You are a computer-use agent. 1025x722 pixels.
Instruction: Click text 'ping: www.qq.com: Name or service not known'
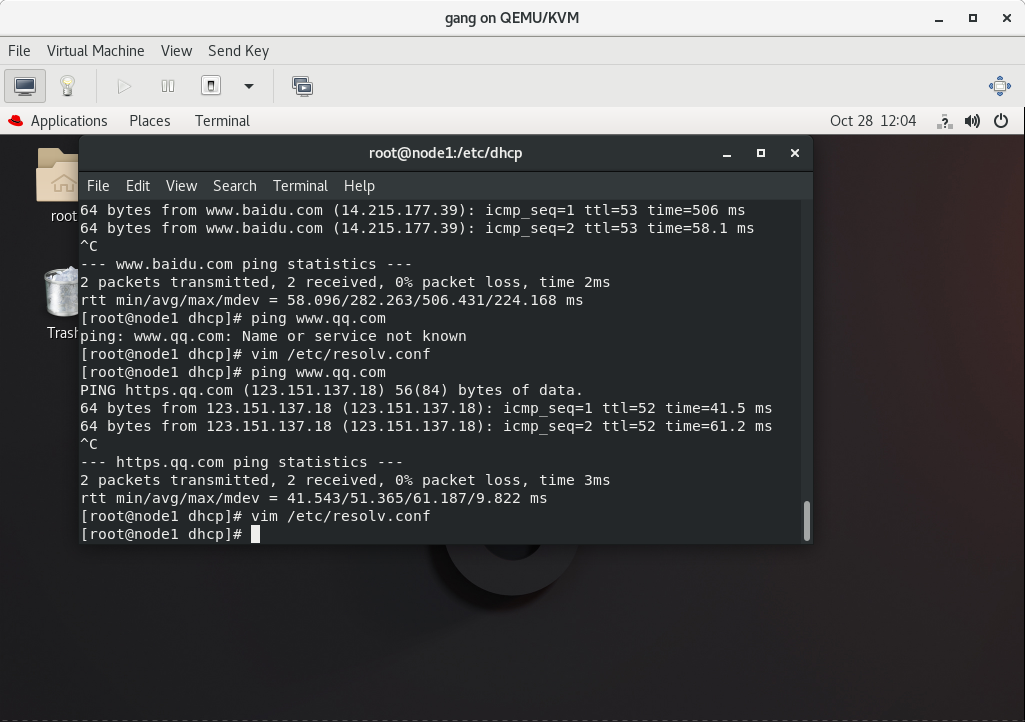(x=273, y=336)
